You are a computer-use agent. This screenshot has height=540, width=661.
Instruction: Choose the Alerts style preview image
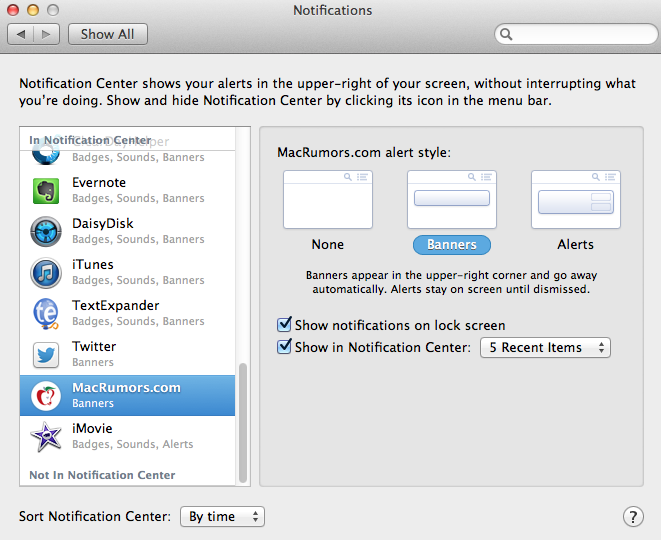575,199
